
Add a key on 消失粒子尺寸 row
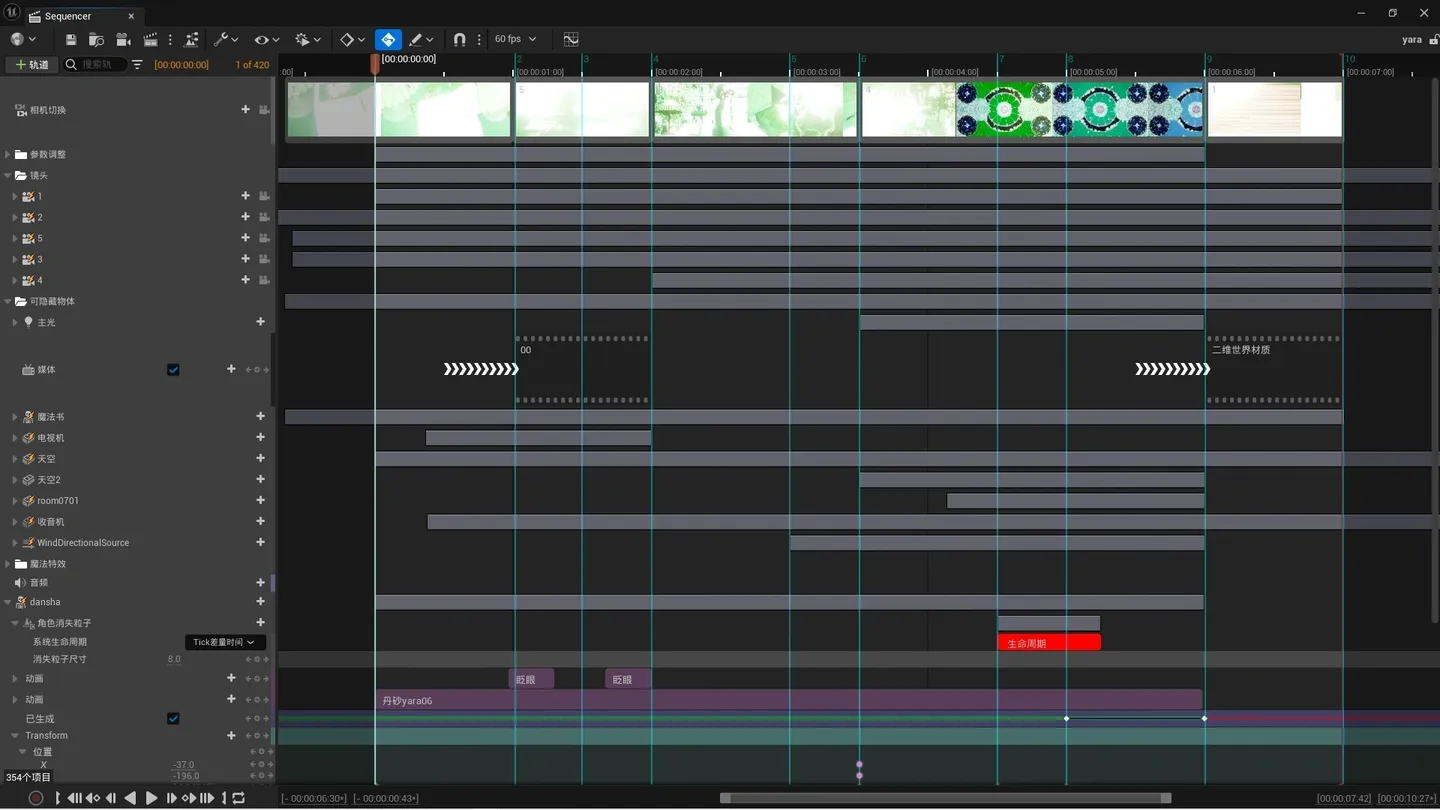(257, 660)
